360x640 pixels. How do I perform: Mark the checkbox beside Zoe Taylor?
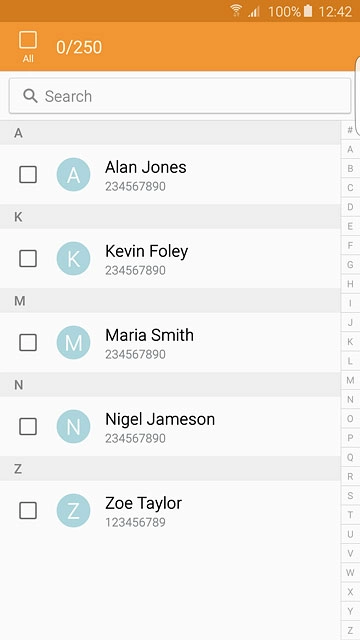click(28, 511)
